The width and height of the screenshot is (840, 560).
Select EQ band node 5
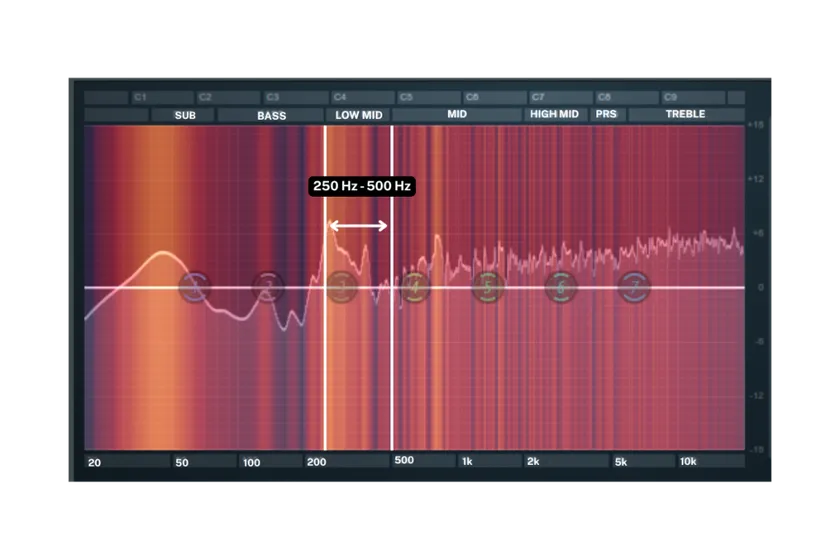(x=488, y=287)
